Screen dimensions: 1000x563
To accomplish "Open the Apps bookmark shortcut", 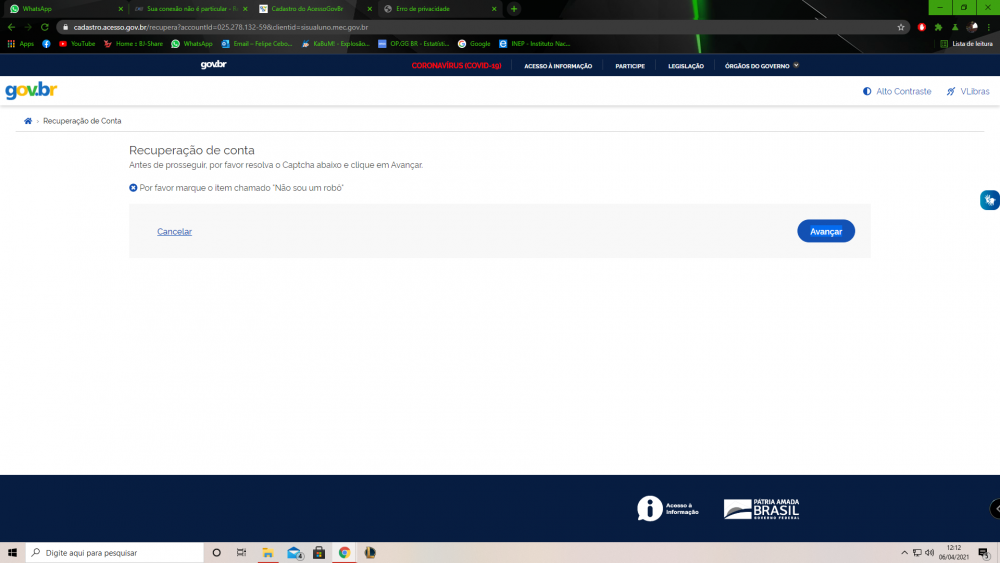I will (x=20, y=44).
